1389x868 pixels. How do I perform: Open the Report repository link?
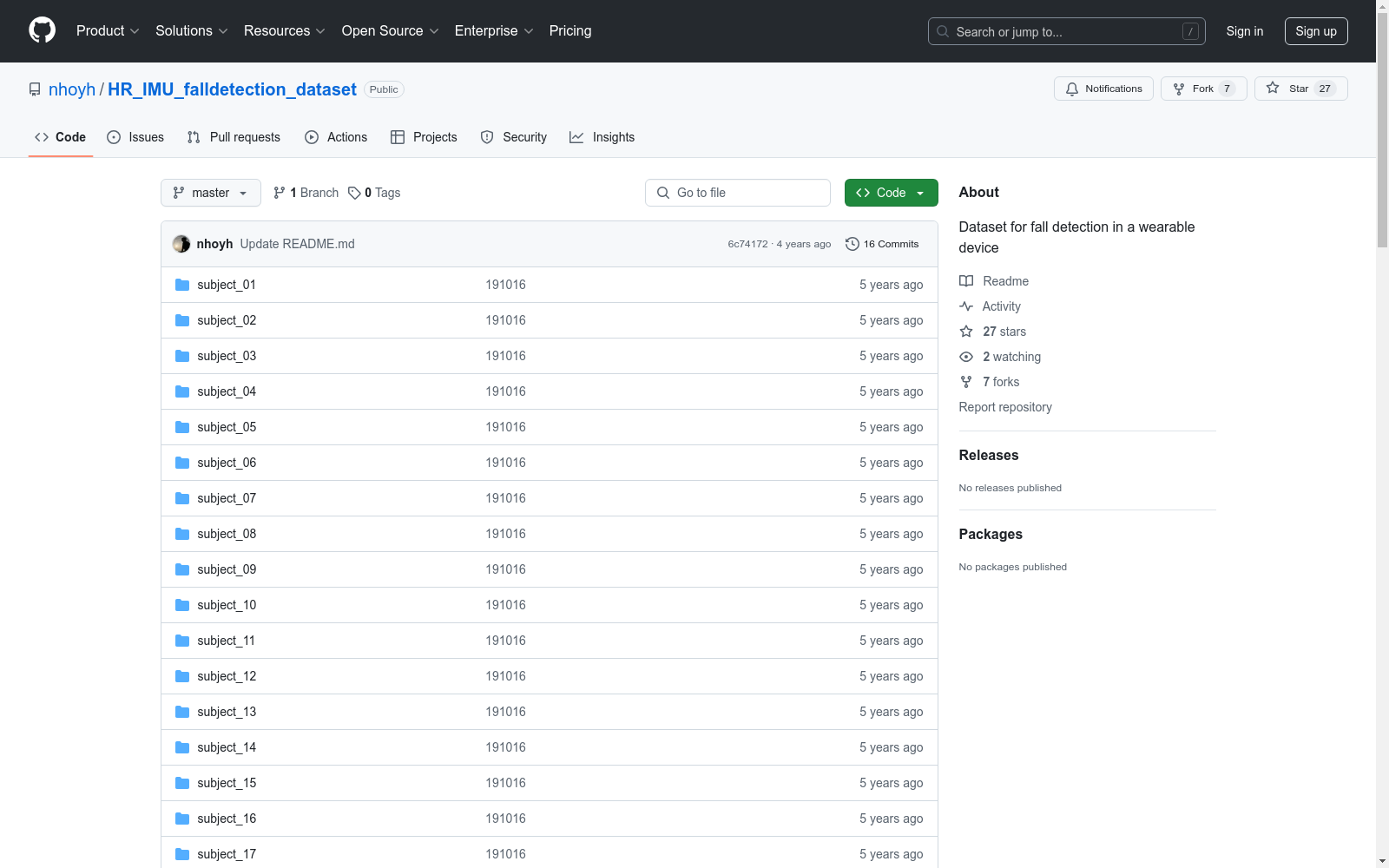(1004, 407)
